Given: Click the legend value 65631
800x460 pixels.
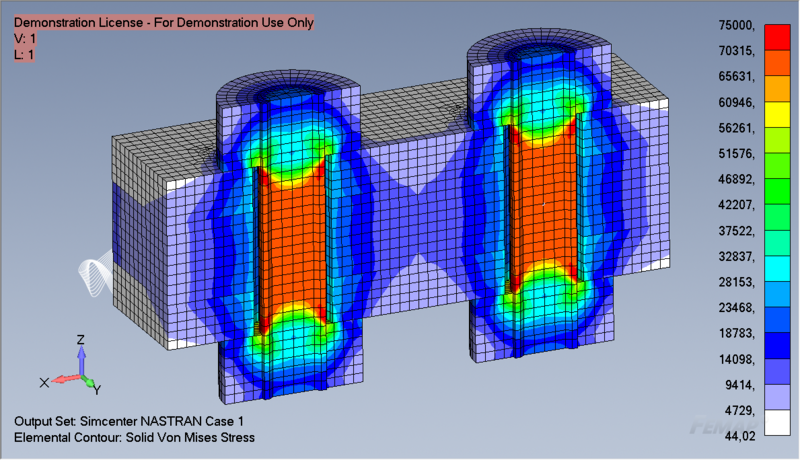Looking at the screenshot, I should 736,76.
